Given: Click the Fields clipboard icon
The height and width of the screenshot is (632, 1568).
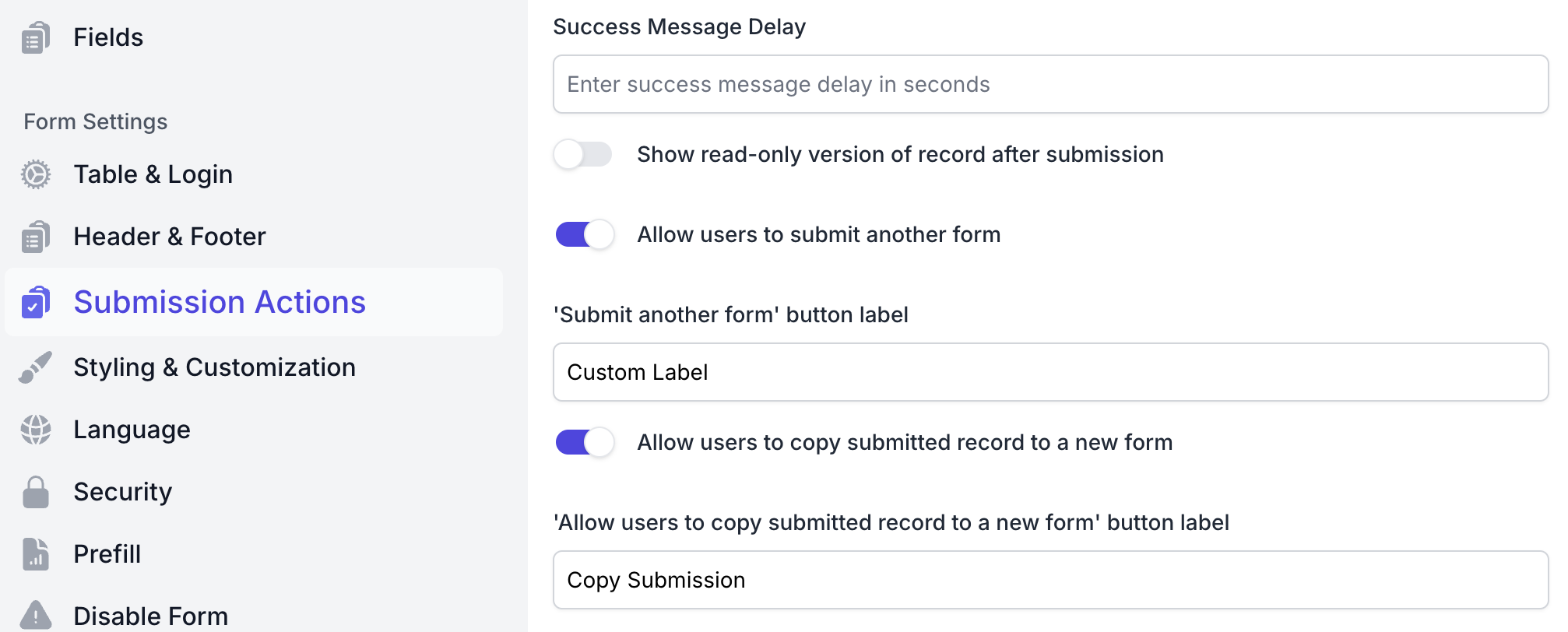Looking at the screenshot, I should (36, 37).
